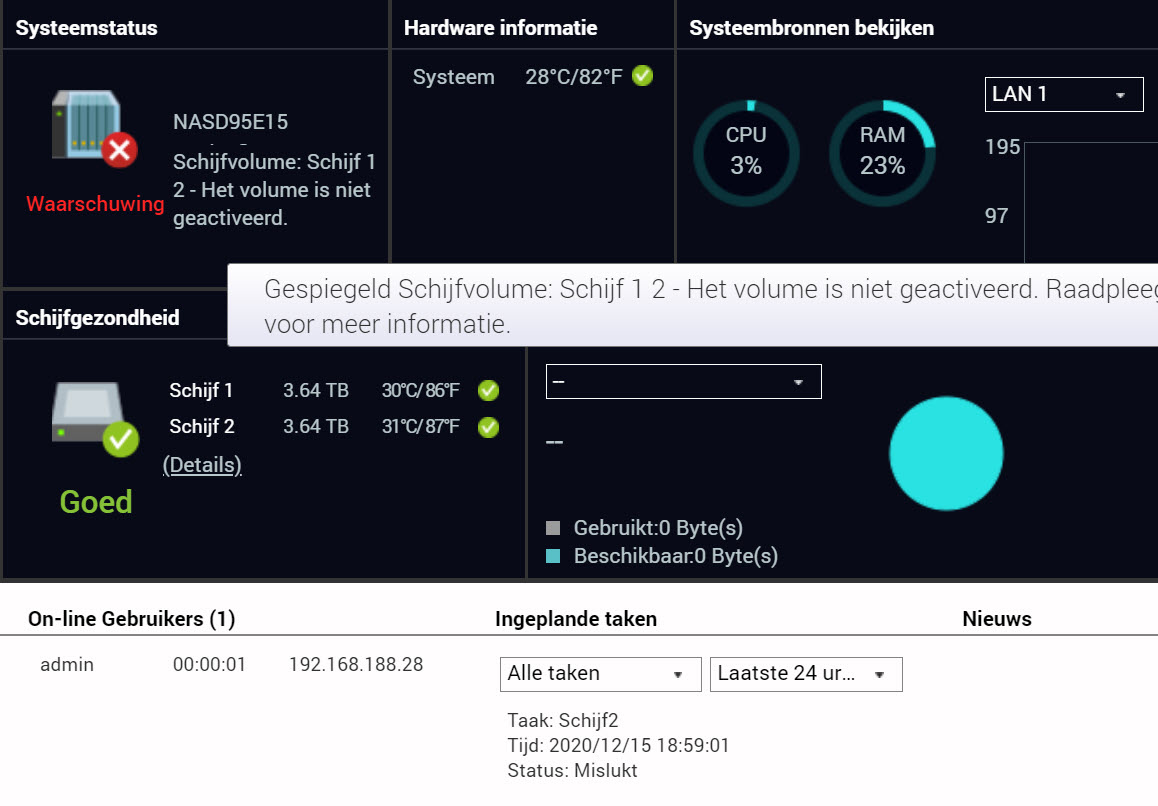1158x806 pixels.
Task: Click the green check for Schijf 2
Action: point(488,427)
